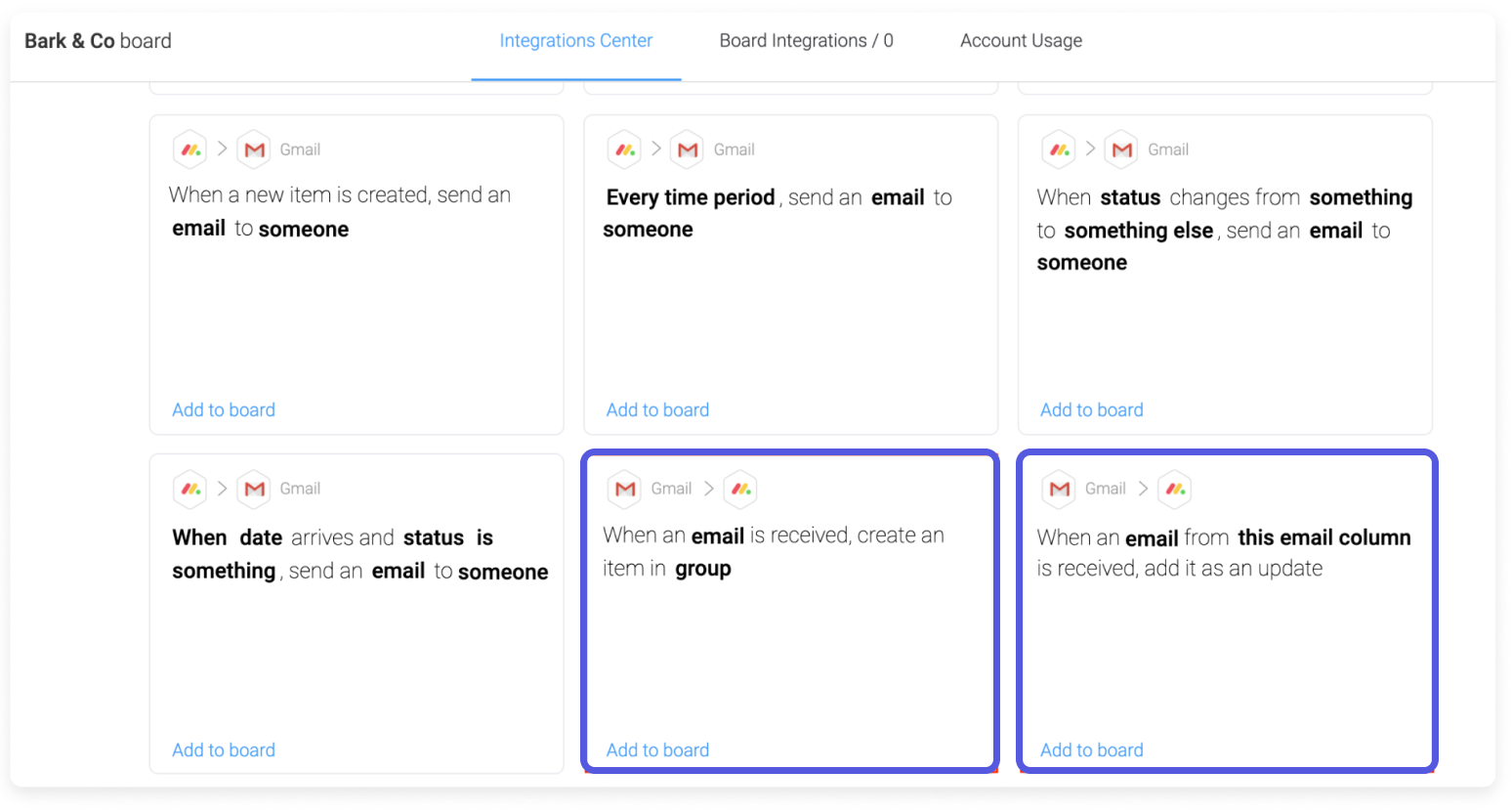Click the Gmail icon on the 'this email column' card

[x=1058, y=489]
